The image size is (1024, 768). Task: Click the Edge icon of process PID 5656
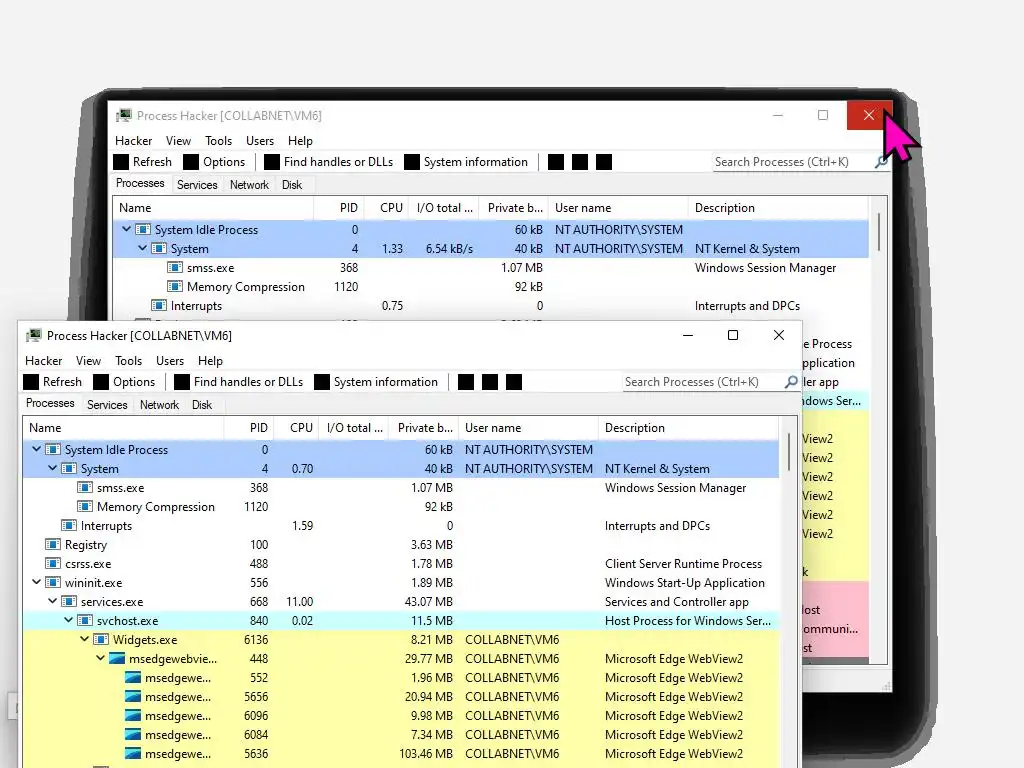(133, 697)
